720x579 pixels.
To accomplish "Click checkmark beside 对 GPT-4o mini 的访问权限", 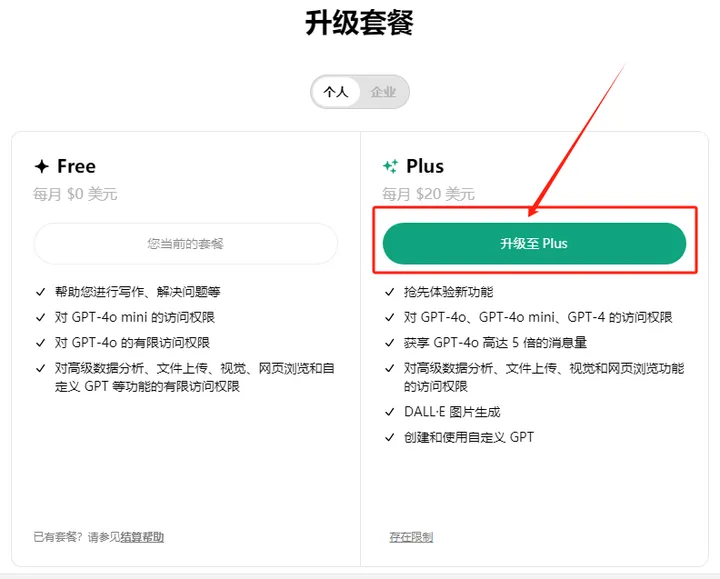I will [40, 317].
